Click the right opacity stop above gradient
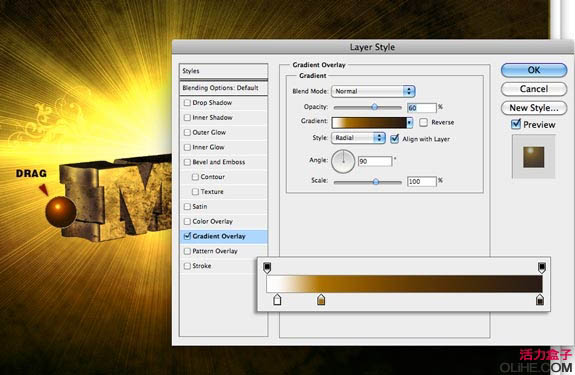This screenshot has width=575, height=375. click(x=542, y=267)
